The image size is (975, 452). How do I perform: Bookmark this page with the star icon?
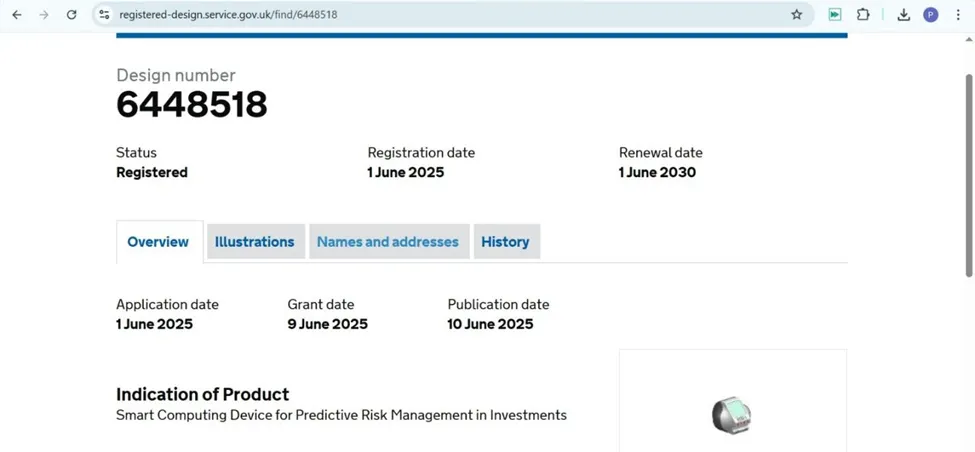(797, 15)
